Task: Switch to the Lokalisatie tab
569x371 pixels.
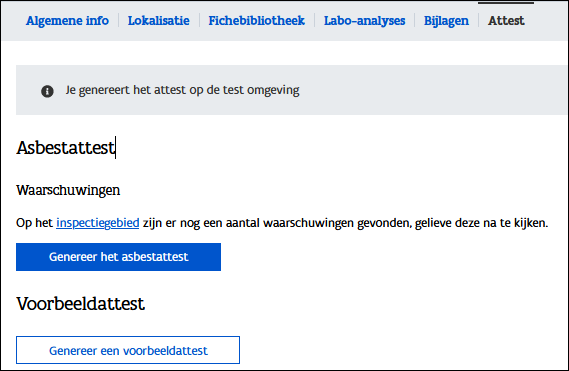Action: tap(159, 21)
